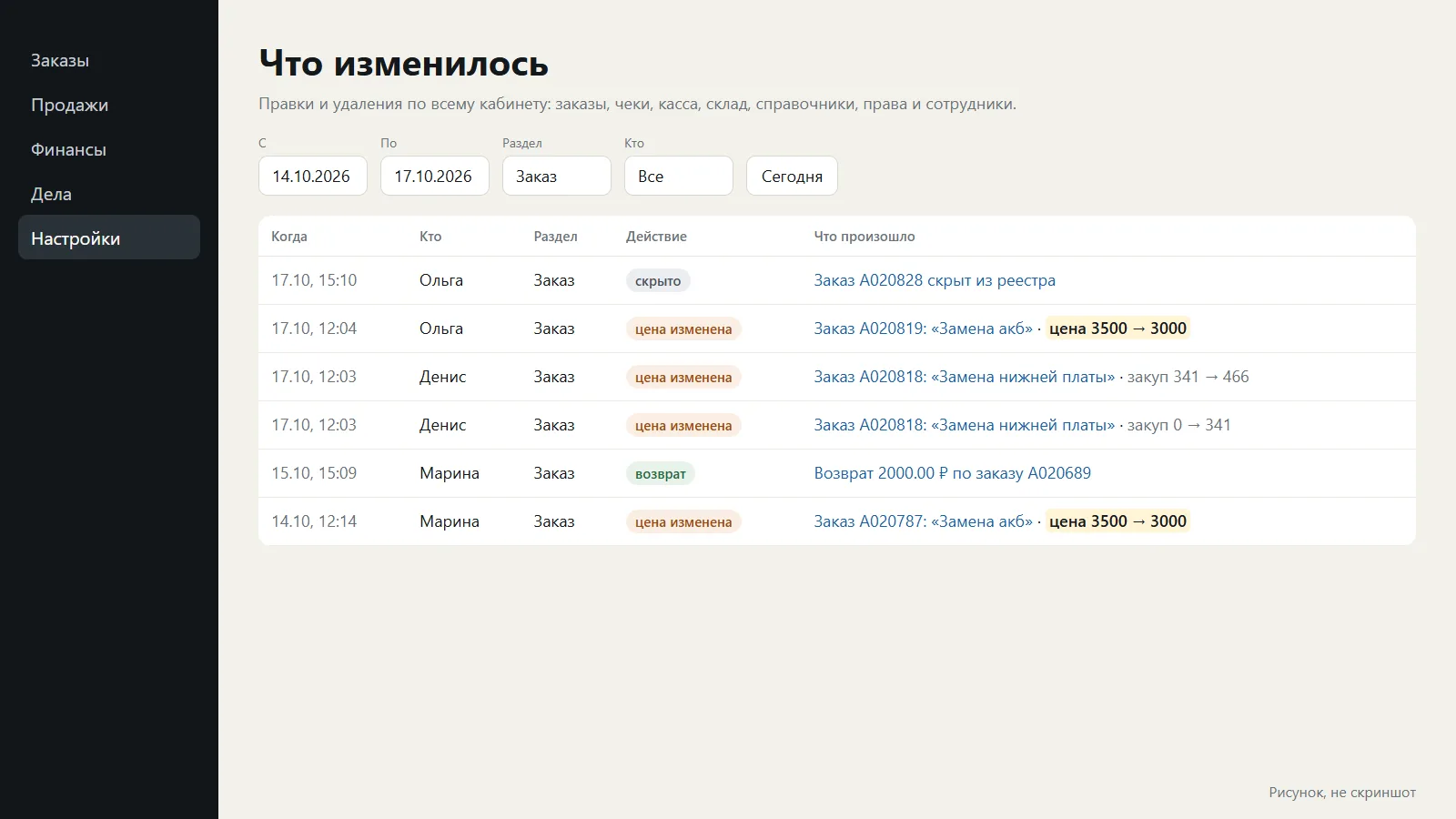Click the Когда column header
The image size is (1456, 819).
click(x=289, y=237)
